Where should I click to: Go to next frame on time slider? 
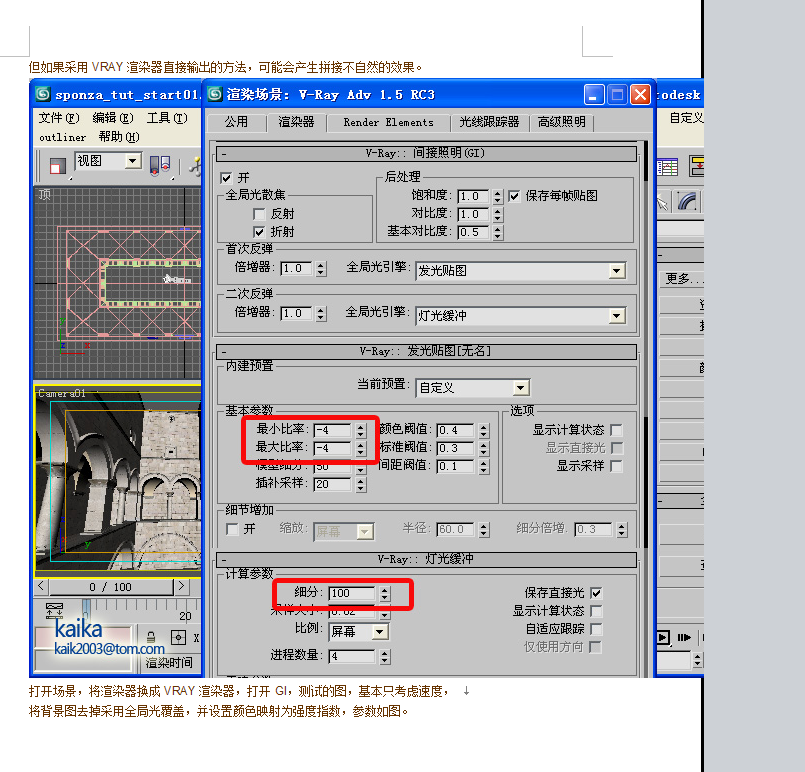[x=181, y=586]
